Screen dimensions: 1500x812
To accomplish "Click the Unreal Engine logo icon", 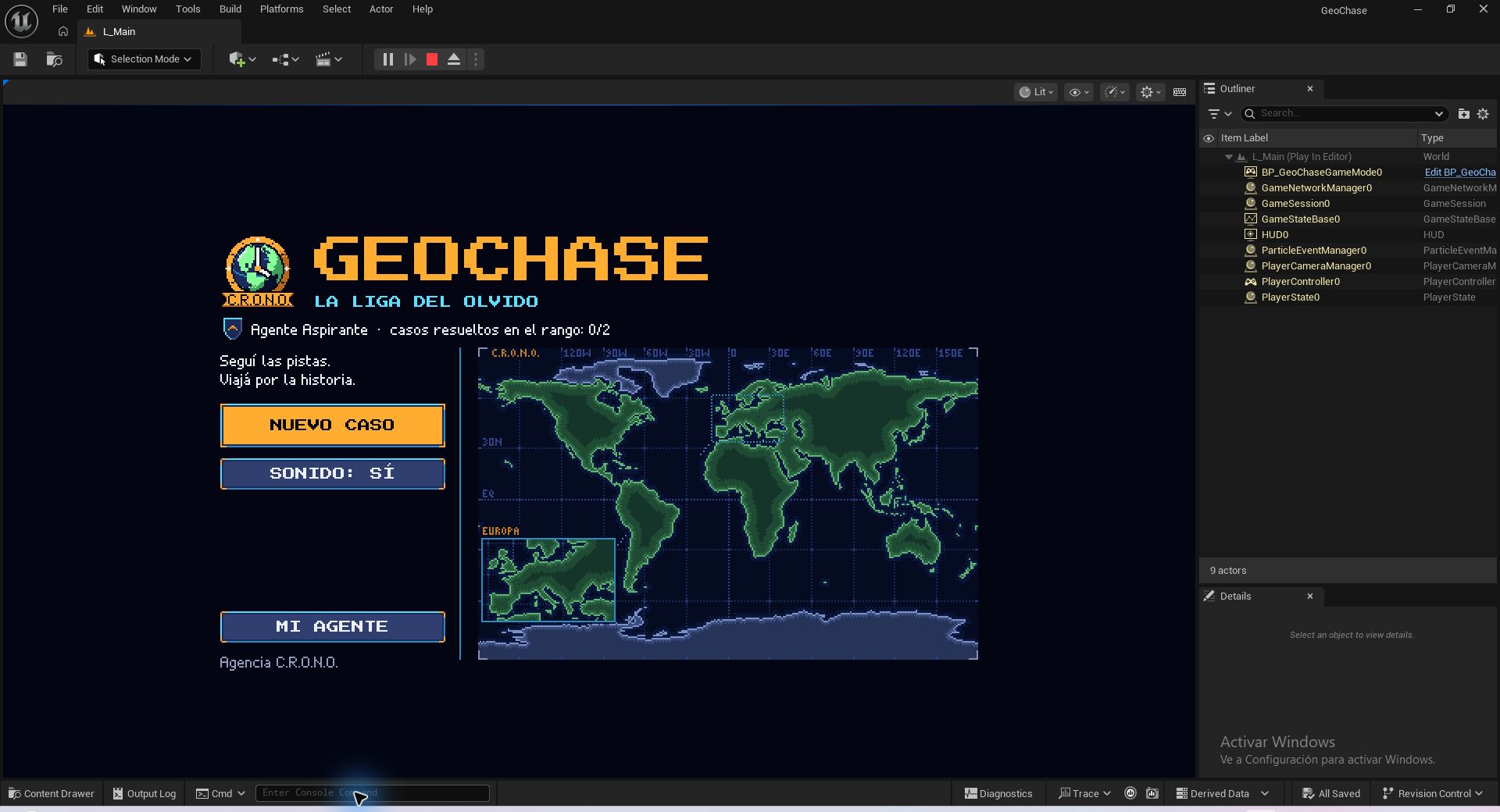I will coord(21,21).
